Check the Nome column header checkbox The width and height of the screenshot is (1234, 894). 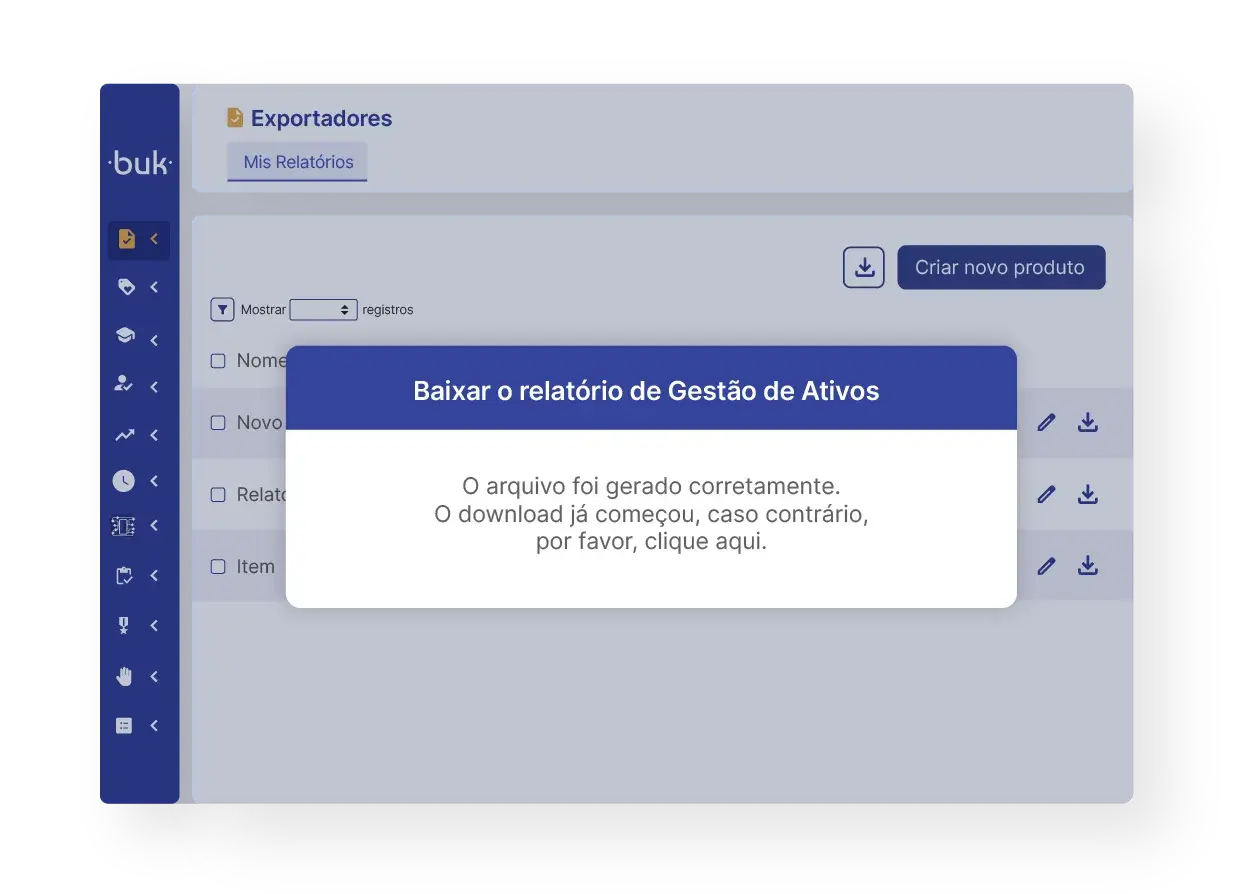pos(217,360)
